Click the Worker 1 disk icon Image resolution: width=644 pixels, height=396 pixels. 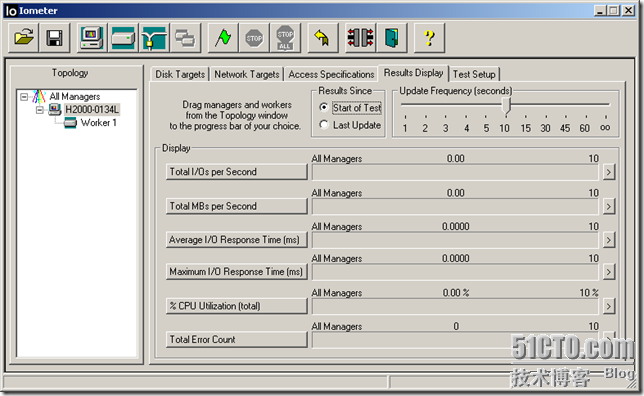(70, 123)
